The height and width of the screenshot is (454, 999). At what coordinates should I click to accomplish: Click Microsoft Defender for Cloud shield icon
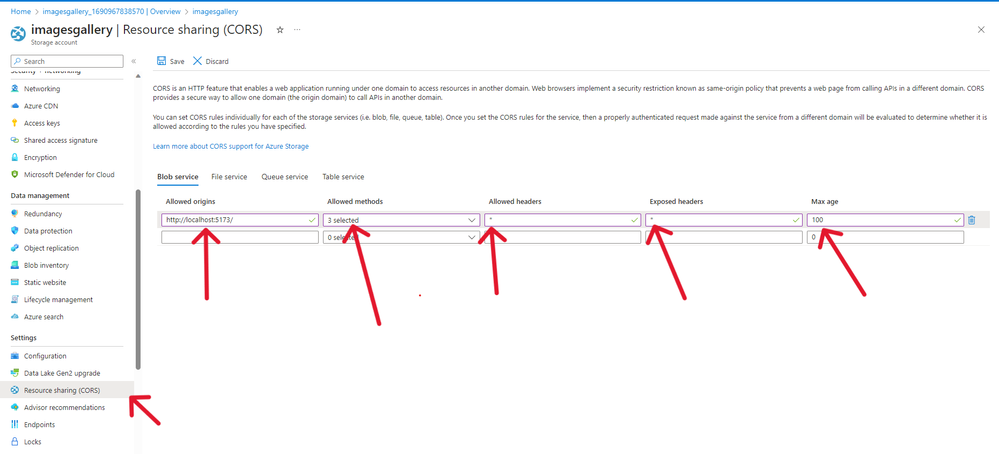click(15, 174)
